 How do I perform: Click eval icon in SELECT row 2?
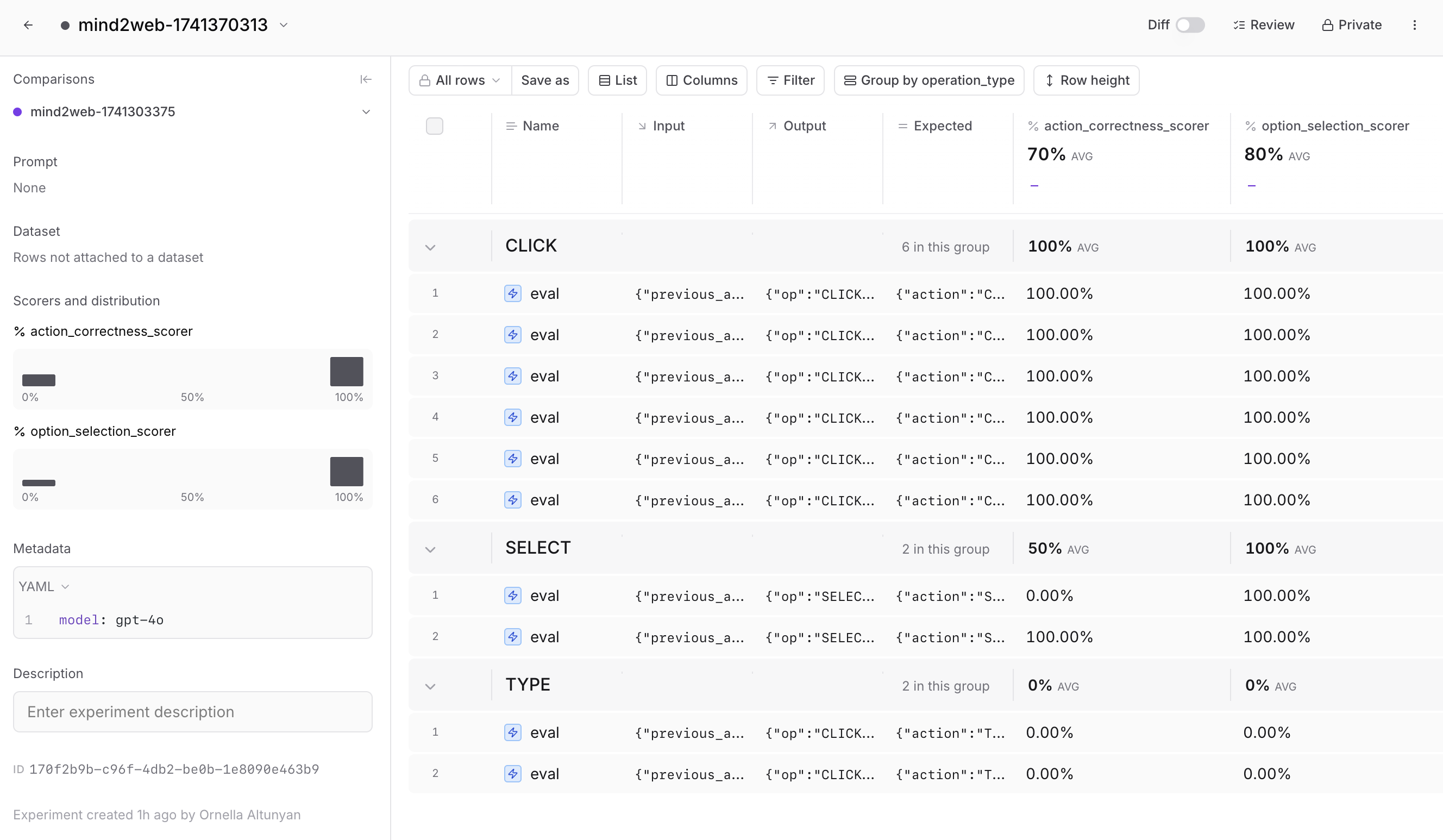pos(512,637)
